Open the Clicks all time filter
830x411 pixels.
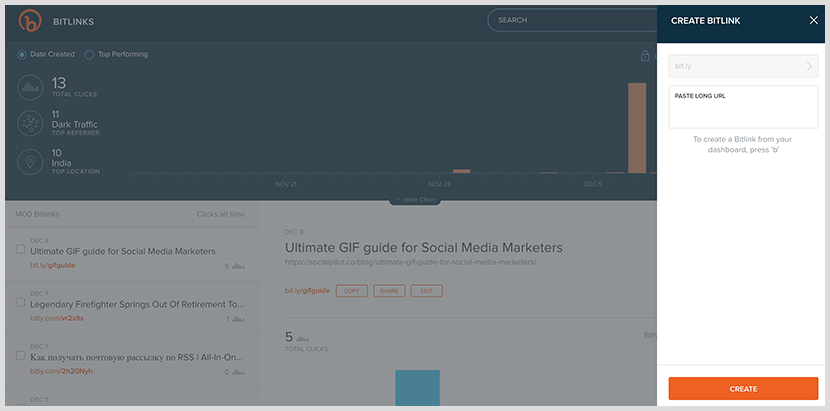click(220, 215)
